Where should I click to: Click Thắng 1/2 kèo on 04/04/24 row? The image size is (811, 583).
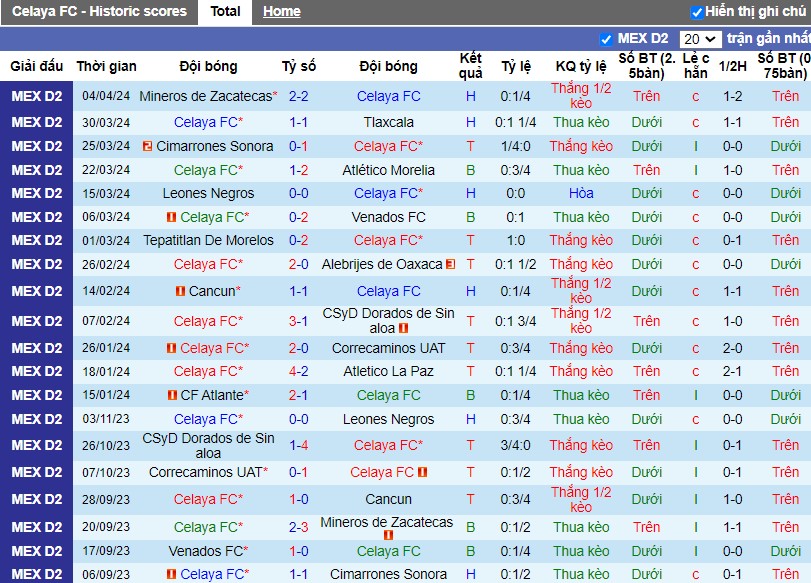coord(581,96)
